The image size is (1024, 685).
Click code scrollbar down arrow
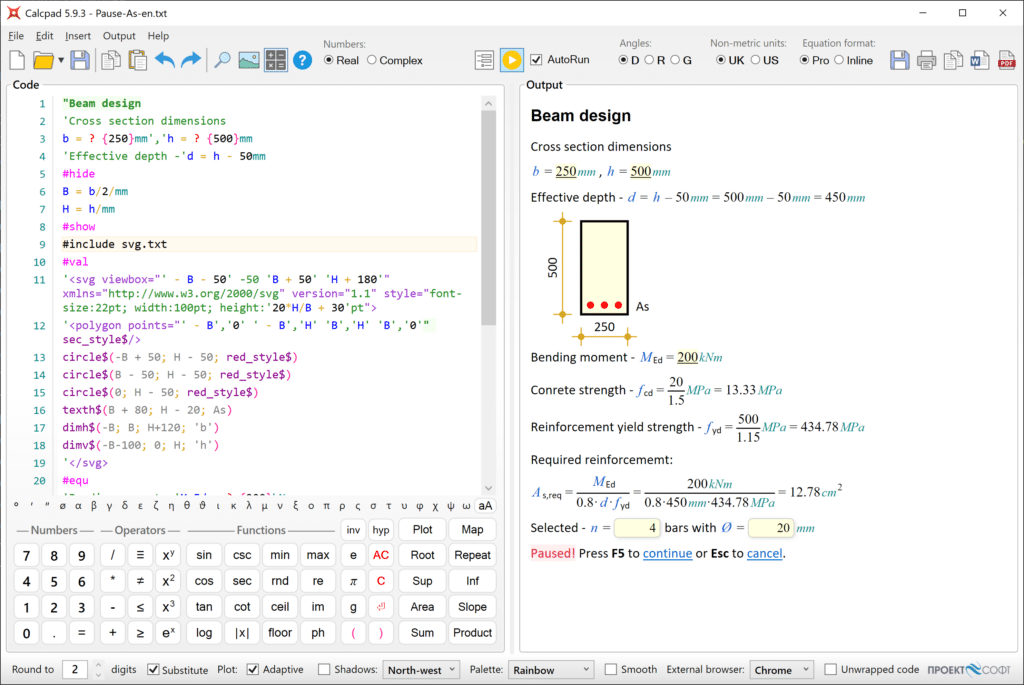coord(488,488)
